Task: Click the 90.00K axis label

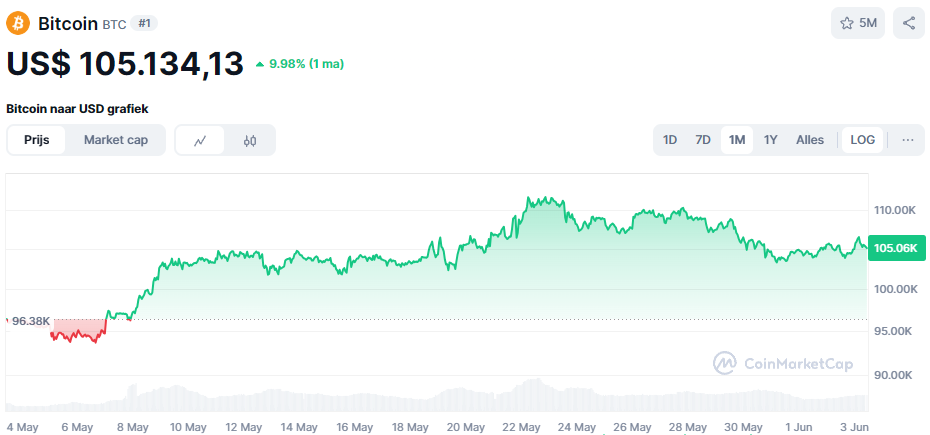Action: tap(893, 375)
